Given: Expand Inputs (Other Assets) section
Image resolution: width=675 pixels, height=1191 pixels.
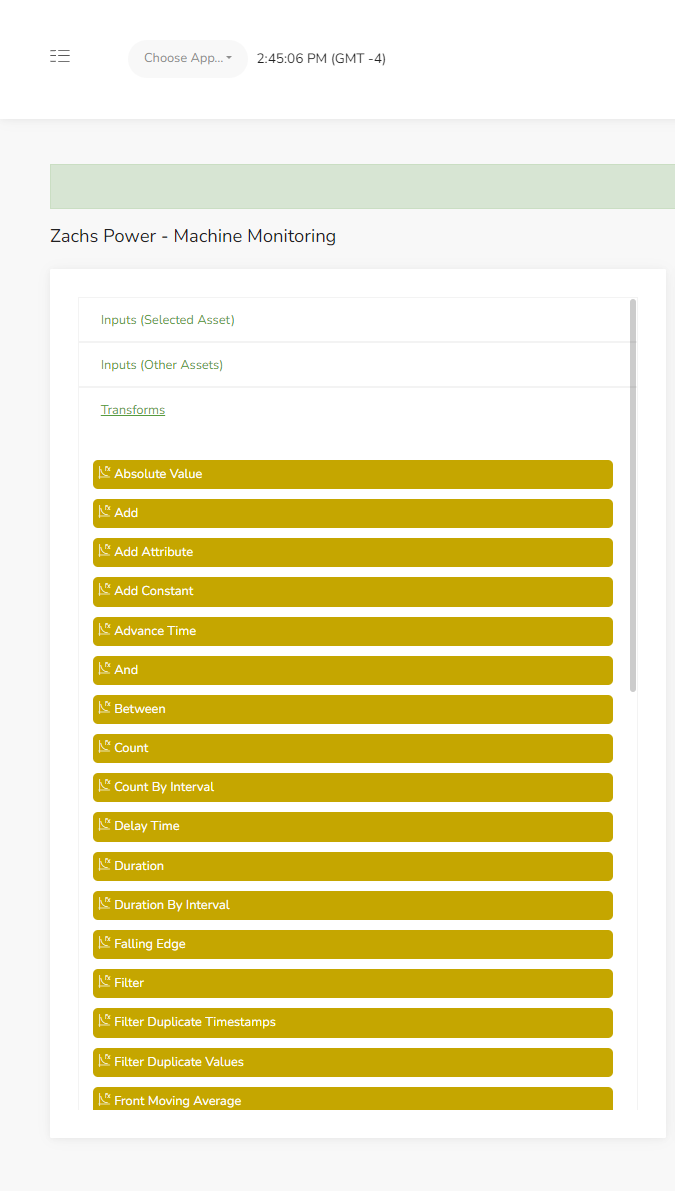Looking at the screenshot, I should (x=162, y=365).
